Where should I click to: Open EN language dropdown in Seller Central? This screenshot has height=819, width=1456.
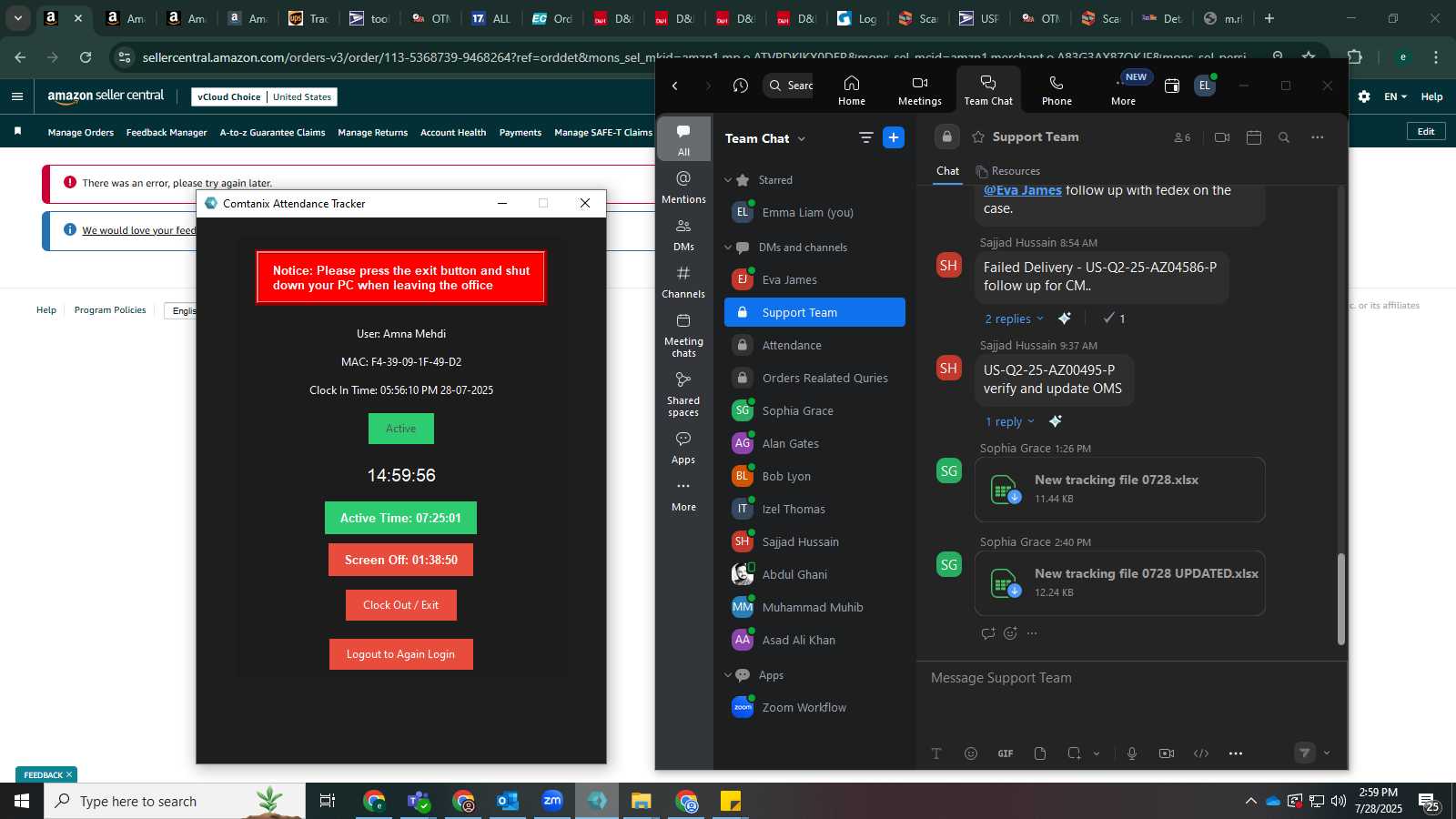pyautogui.click(x=1395, y=96)
